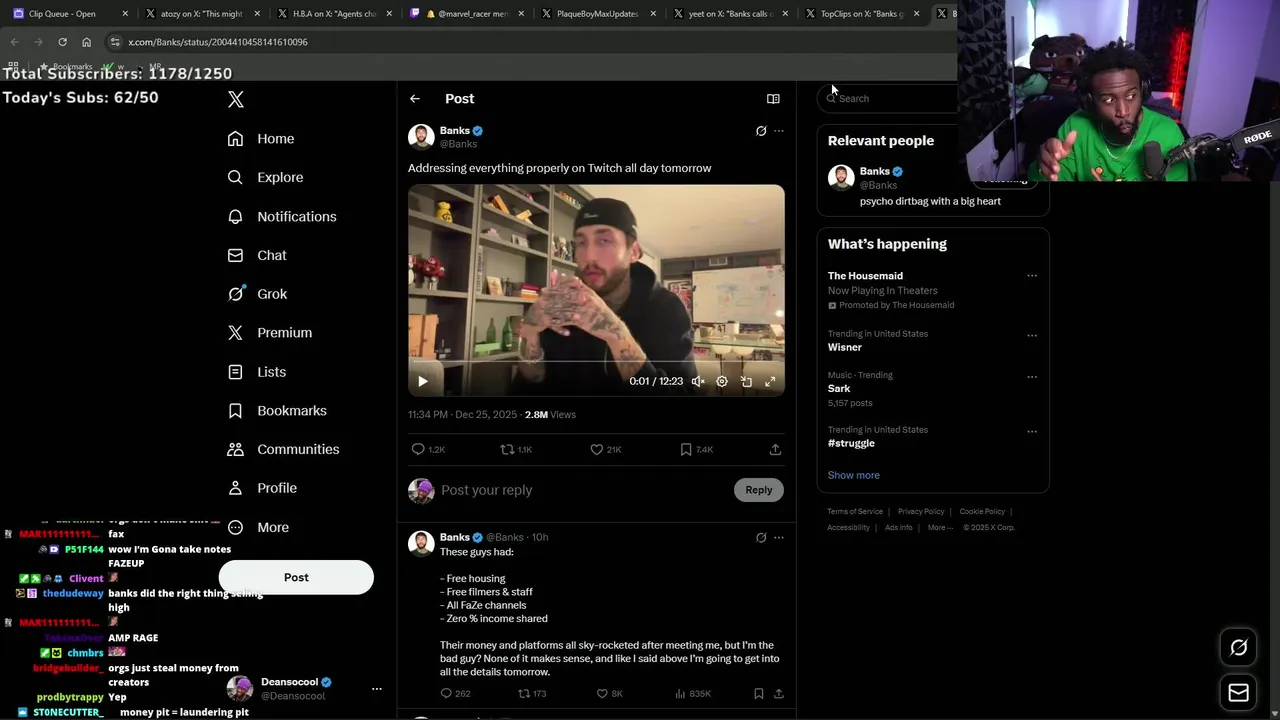Click the white Post button
The image size is (1280, 720).
point(296,577)
